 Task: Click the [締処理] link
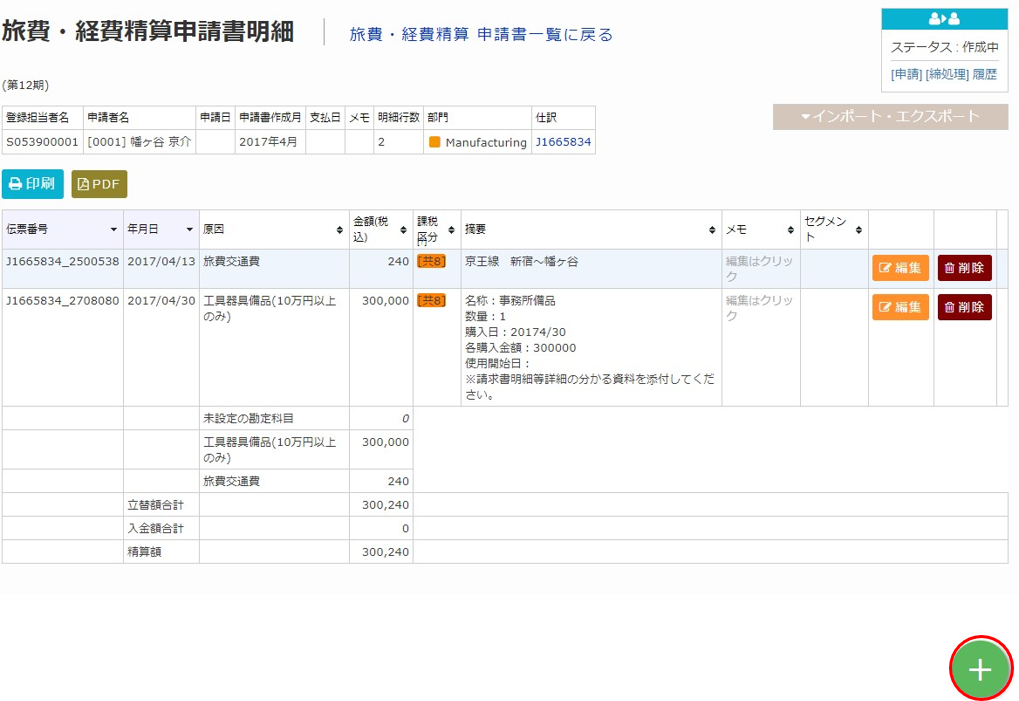946,74
